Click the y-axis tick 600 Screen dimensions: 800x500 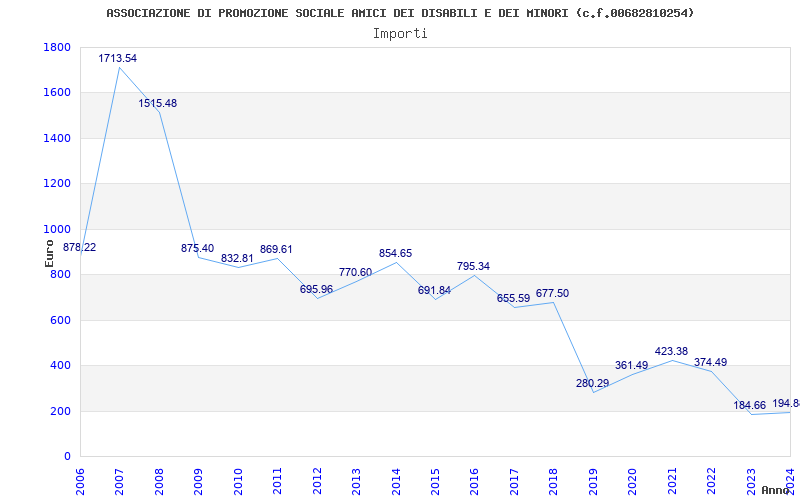click(60, 320)
